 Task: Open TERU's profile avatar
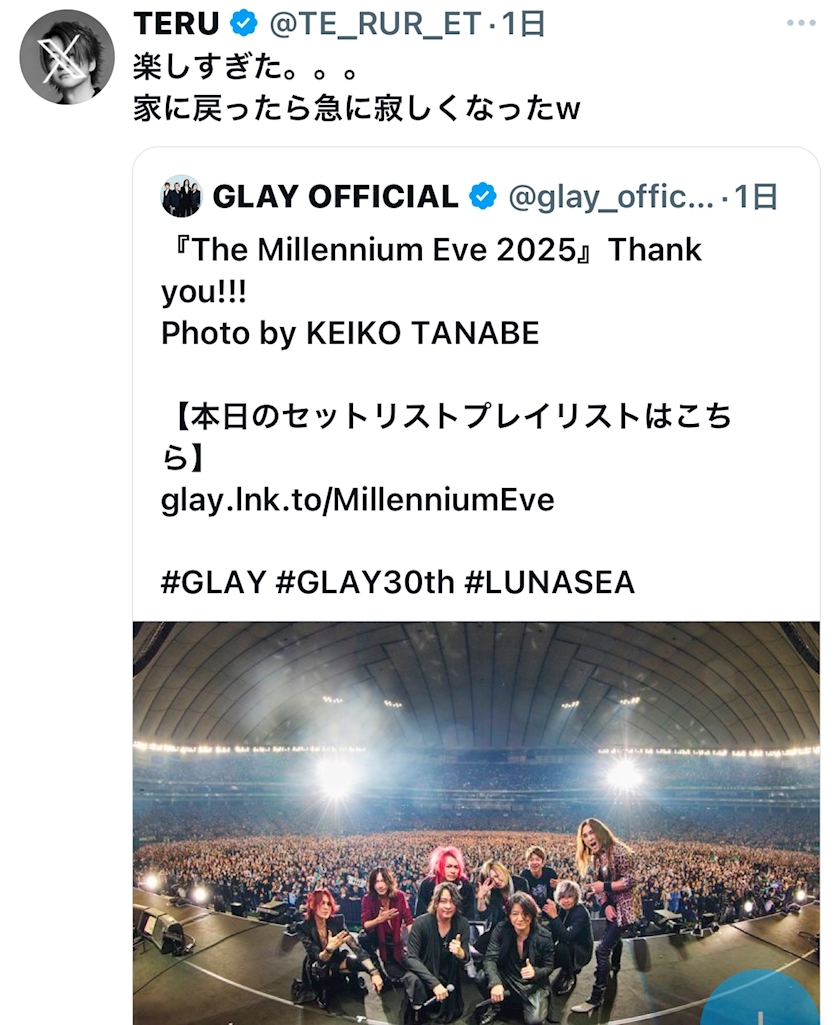tap(67, 57)
